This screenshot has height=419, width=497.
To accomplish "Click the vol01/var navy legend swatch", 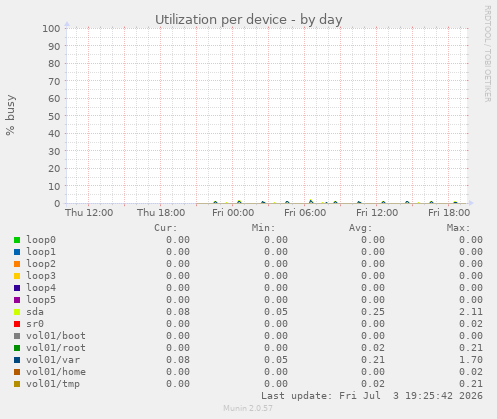I will (17, 360).
